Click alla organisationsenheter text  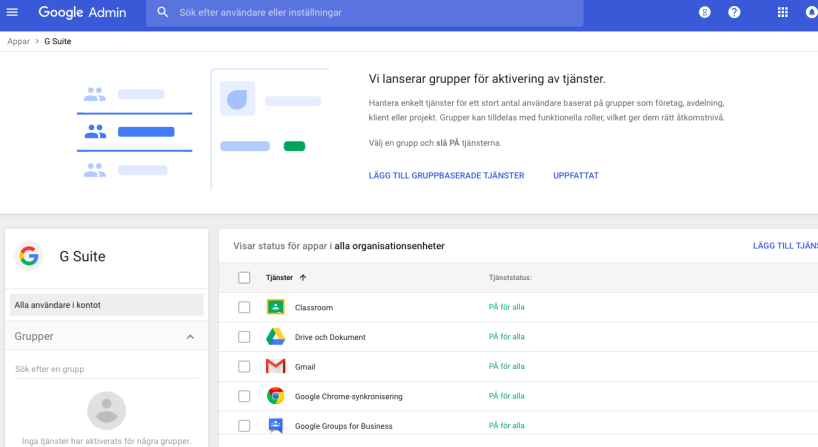(389, 246)
